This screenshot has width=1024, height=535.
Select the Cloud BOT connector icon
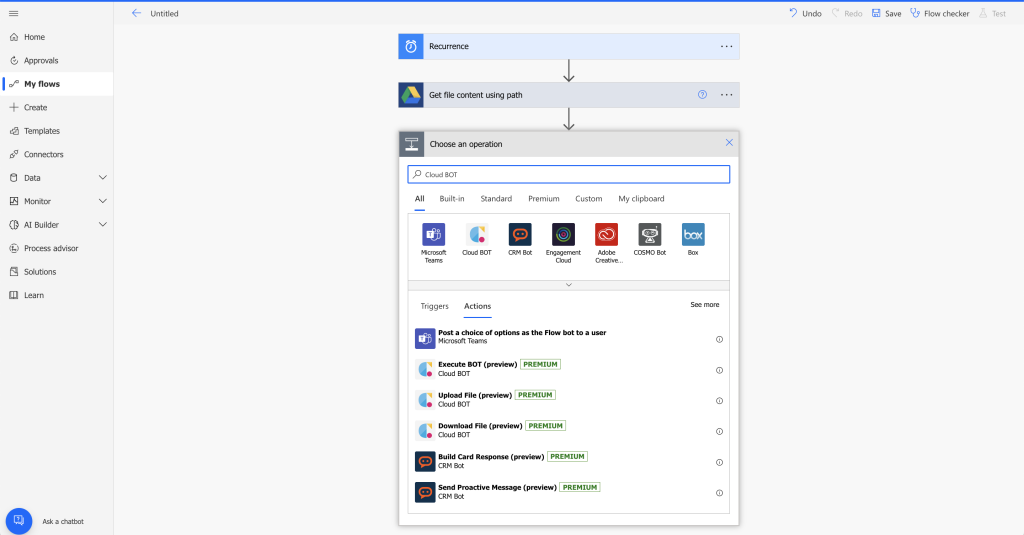(477, 235)
